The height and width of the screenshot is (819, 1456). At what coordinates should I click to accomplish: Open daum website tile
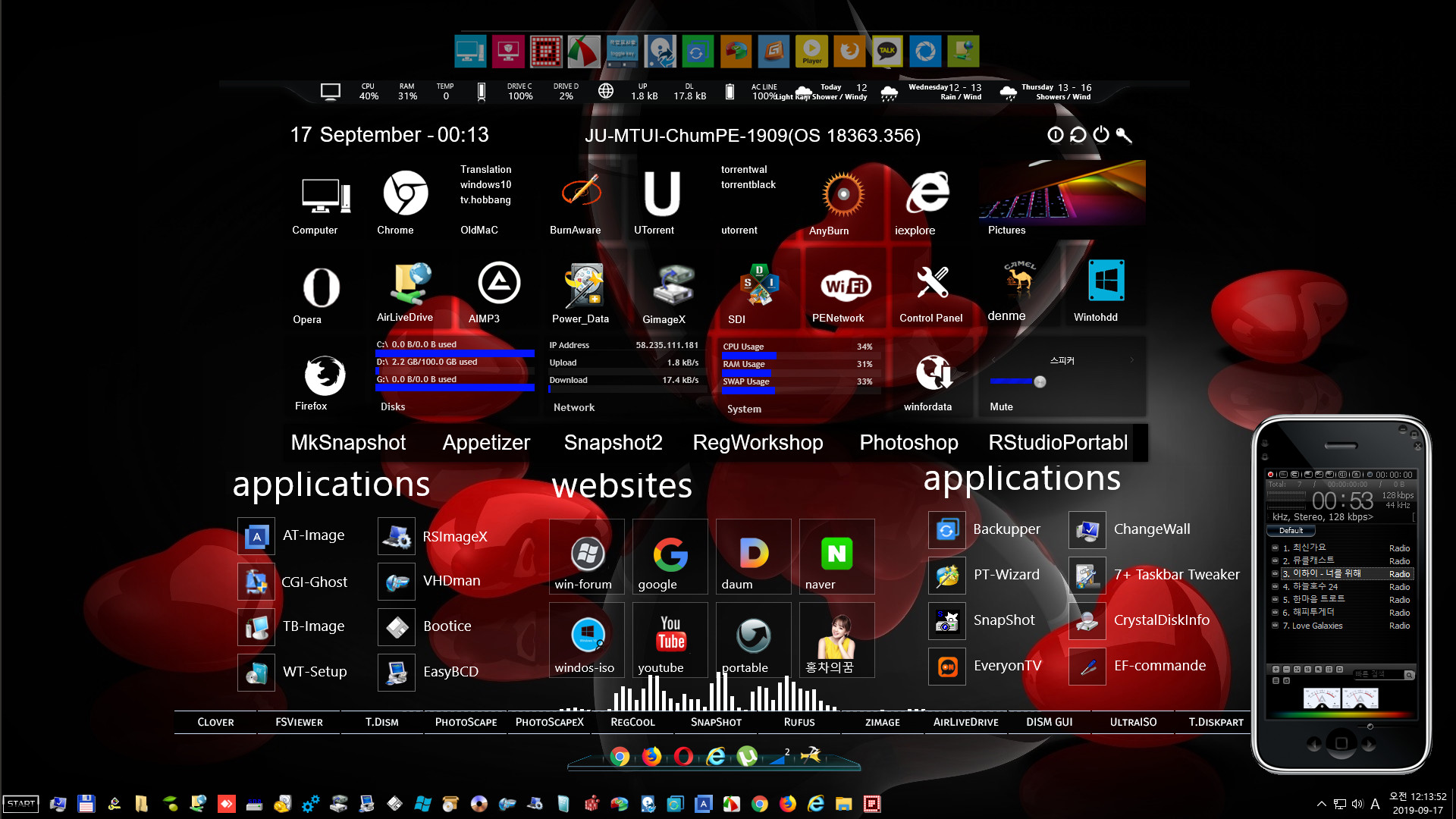(754, 557)
